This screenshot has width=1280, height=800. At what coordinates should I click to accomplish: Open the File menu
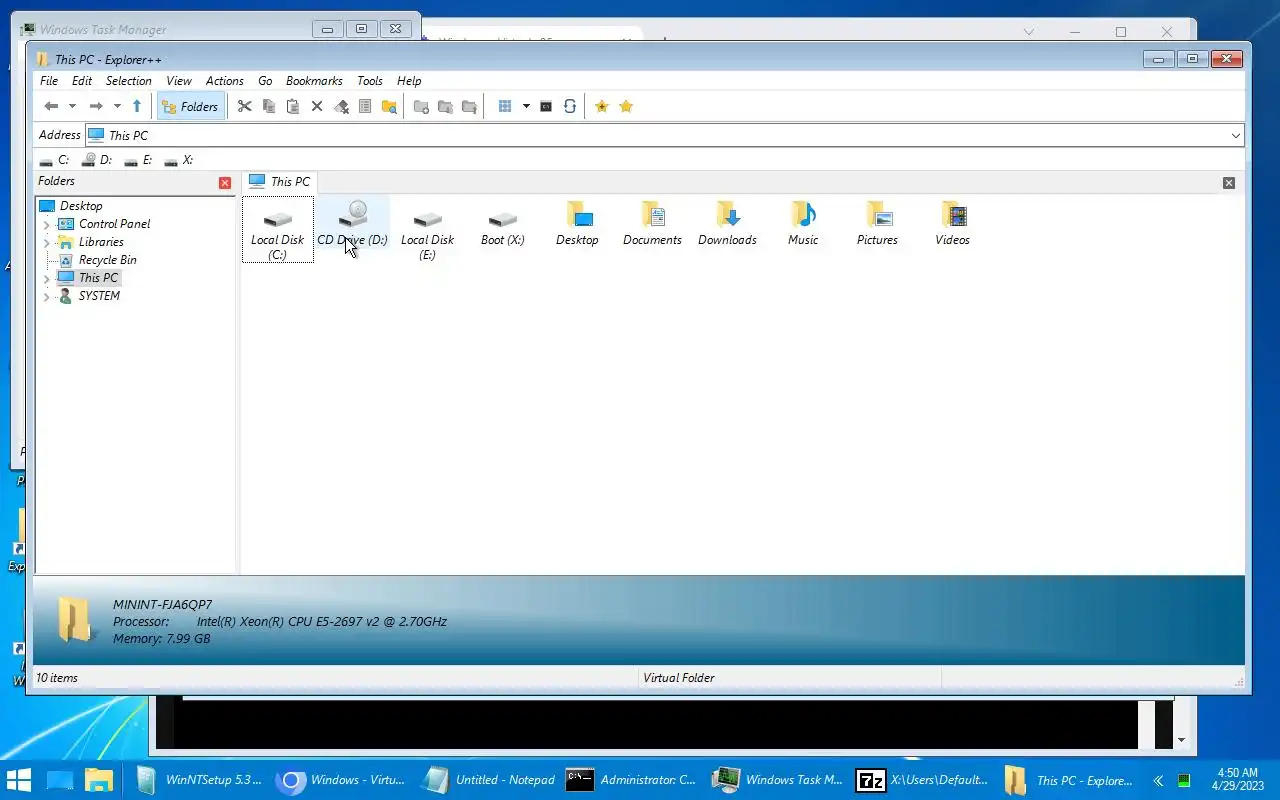tap(49, 81)
